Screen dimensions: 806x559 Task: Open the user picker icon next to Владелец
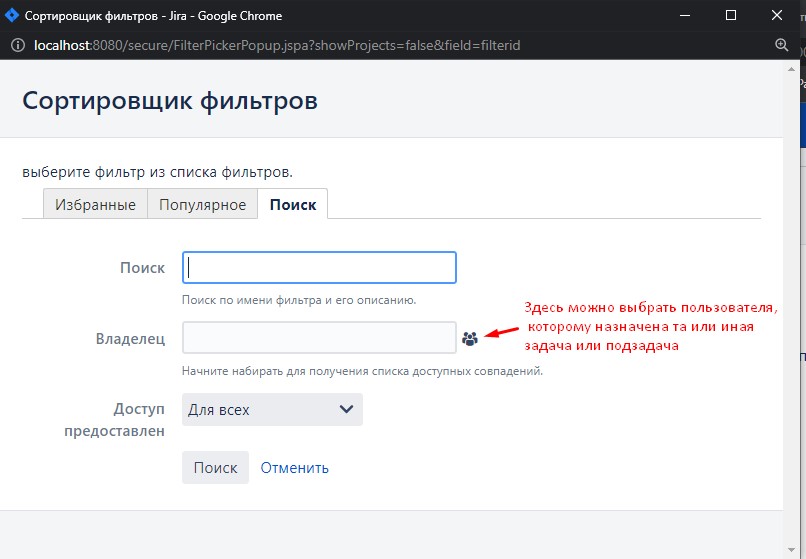click(470, 338)
